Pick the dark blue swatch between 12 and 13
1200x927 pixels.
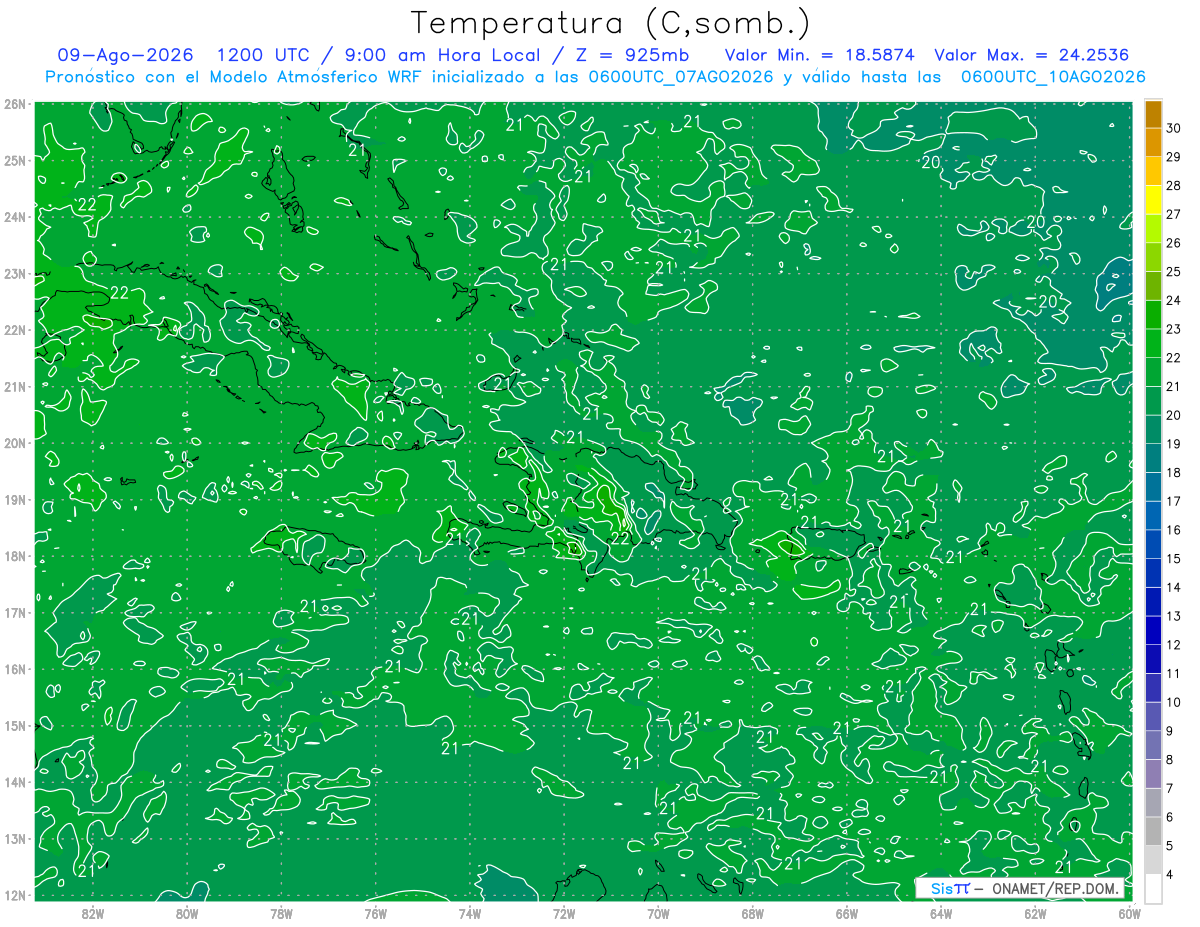pyautogui.click(x=1153, y=631)
